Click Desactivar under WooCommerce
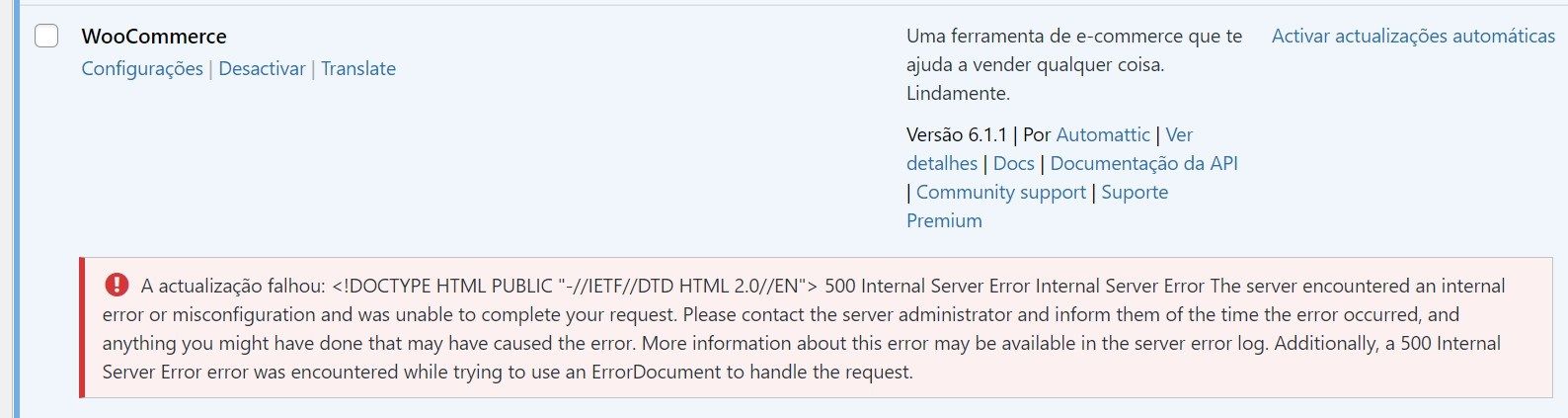The width and height of the screenshot is (1568, 418). pyautogui.click(x=262, y=68)
